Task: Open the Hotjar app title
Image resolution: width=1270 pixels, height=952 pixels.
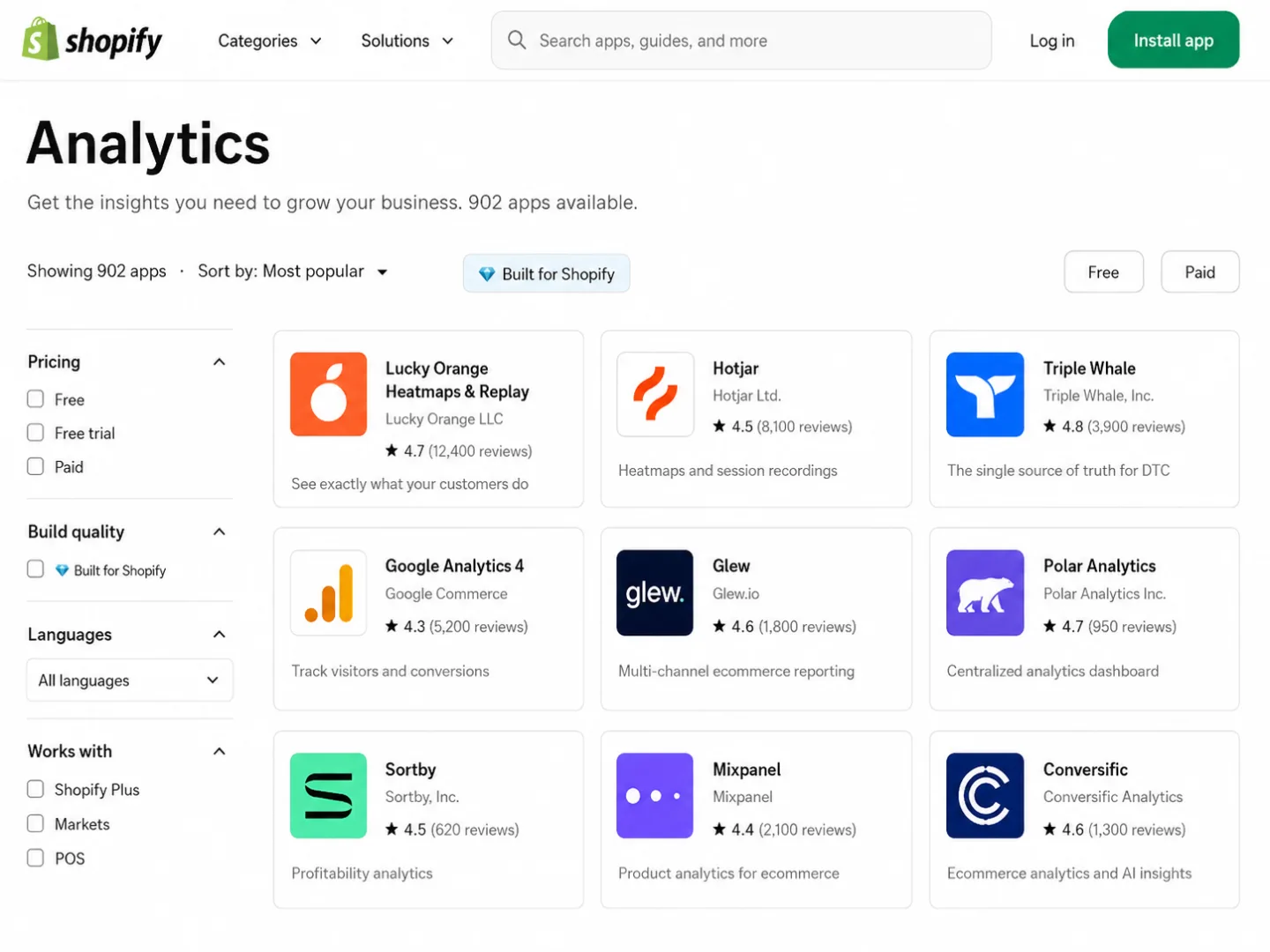Action: point(736,368)
